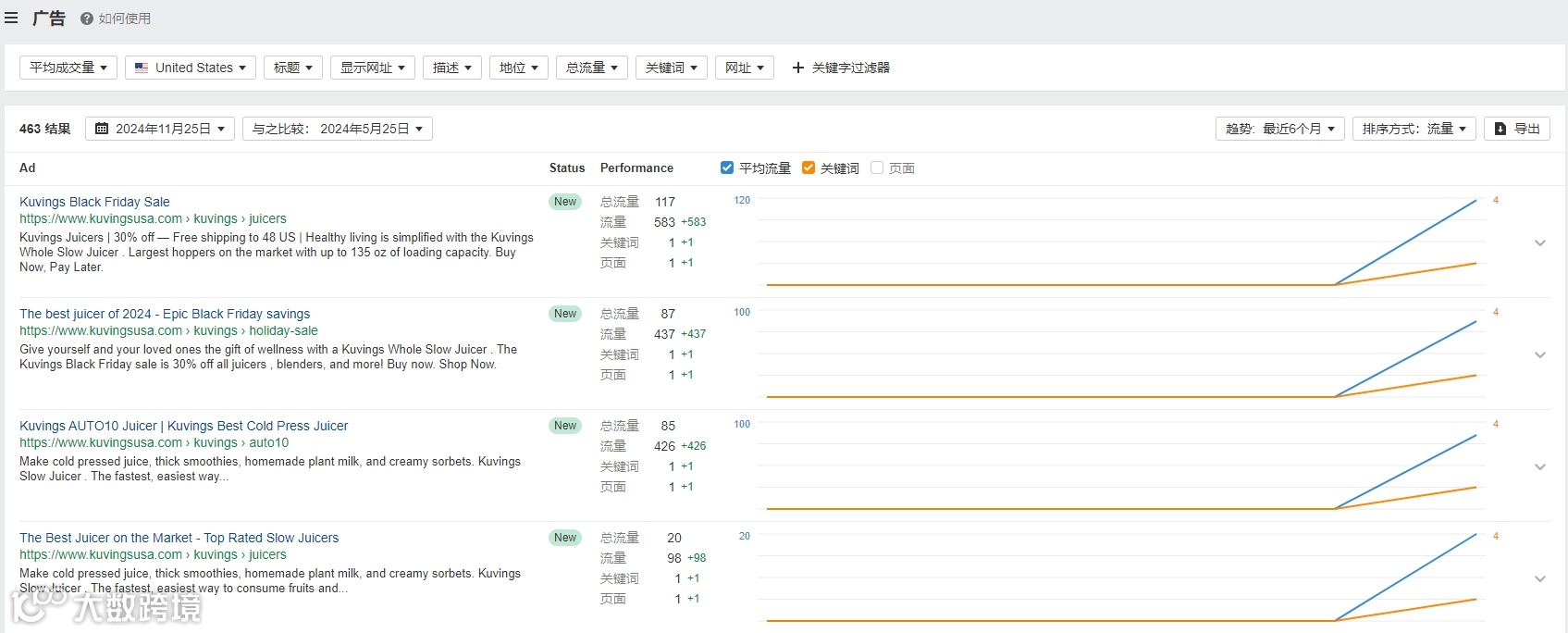Toggle the 平均流量 checkbox
Viewport: 1568px width, 633px height.
[727, 168]
